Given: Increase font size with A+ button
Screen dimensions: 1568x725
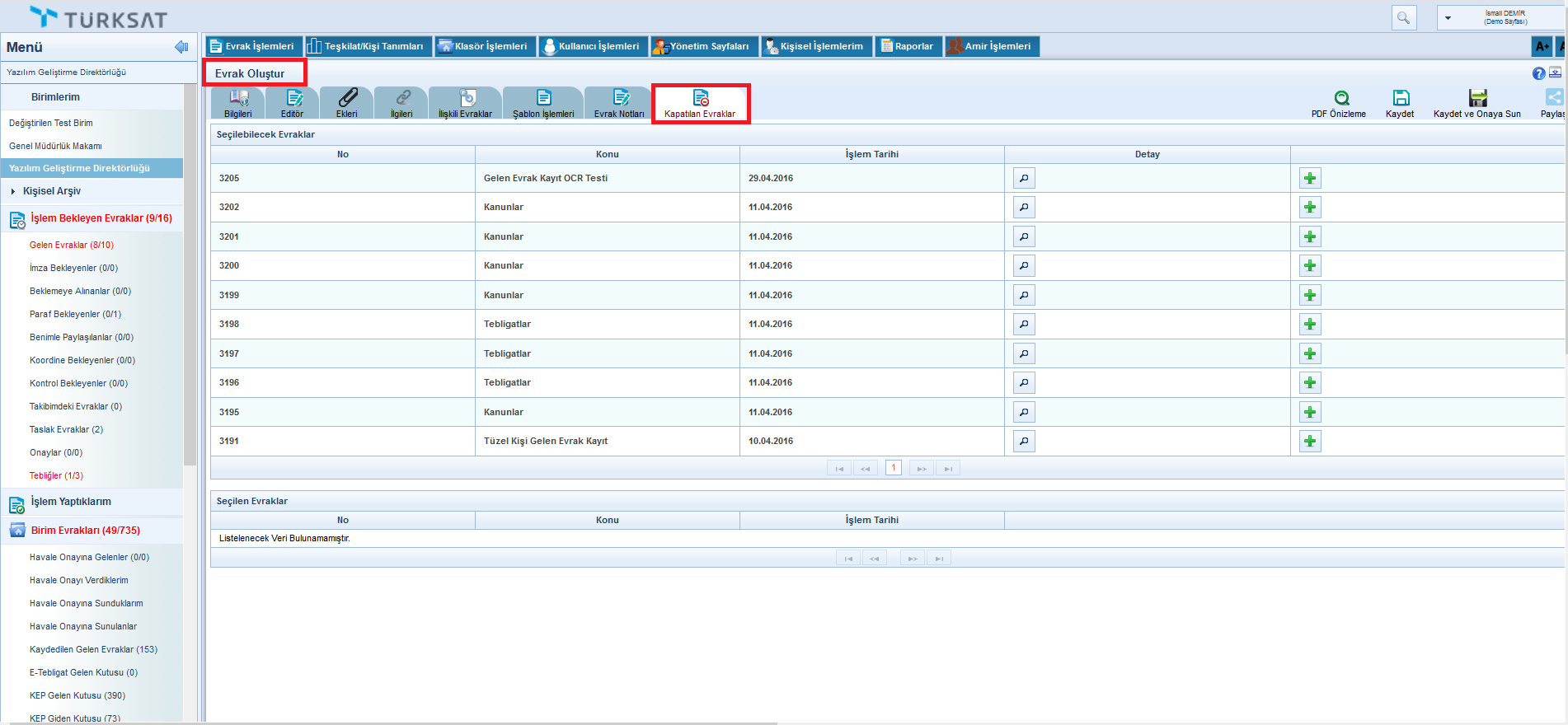Looking at the screenshot, I should tap(1542, 47).
